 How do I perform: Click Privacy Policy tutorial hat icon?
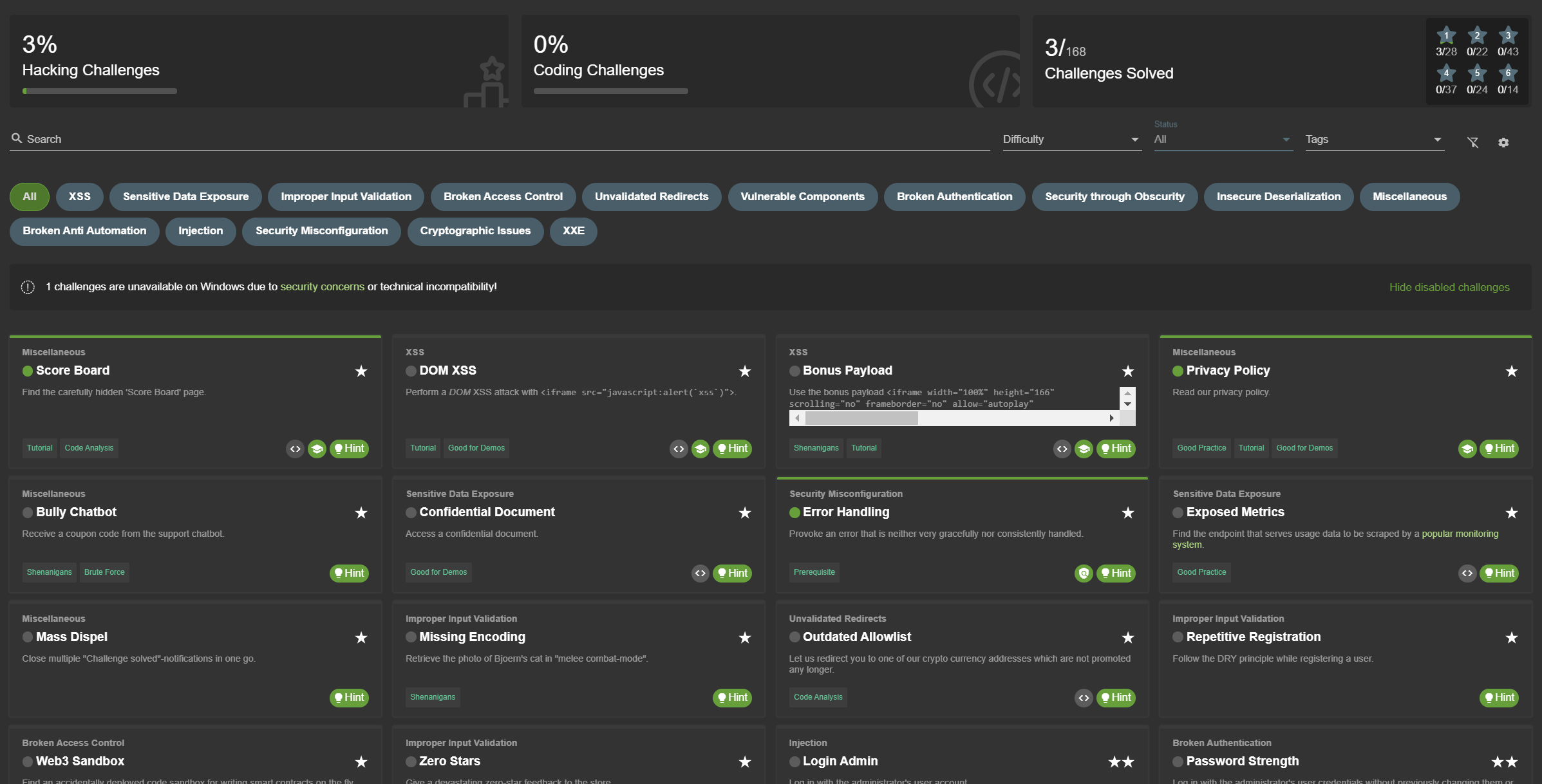[x=1467, y=449]
